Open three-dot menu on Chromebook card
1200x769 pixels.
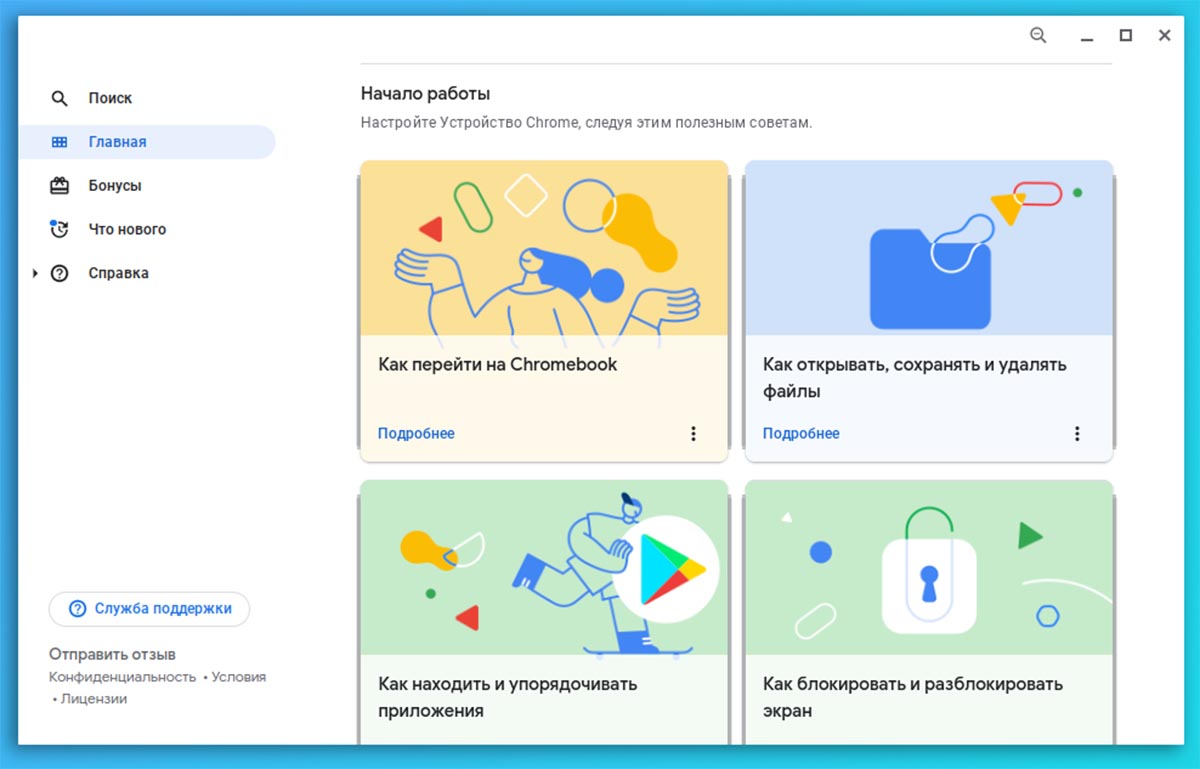(693, 433)
